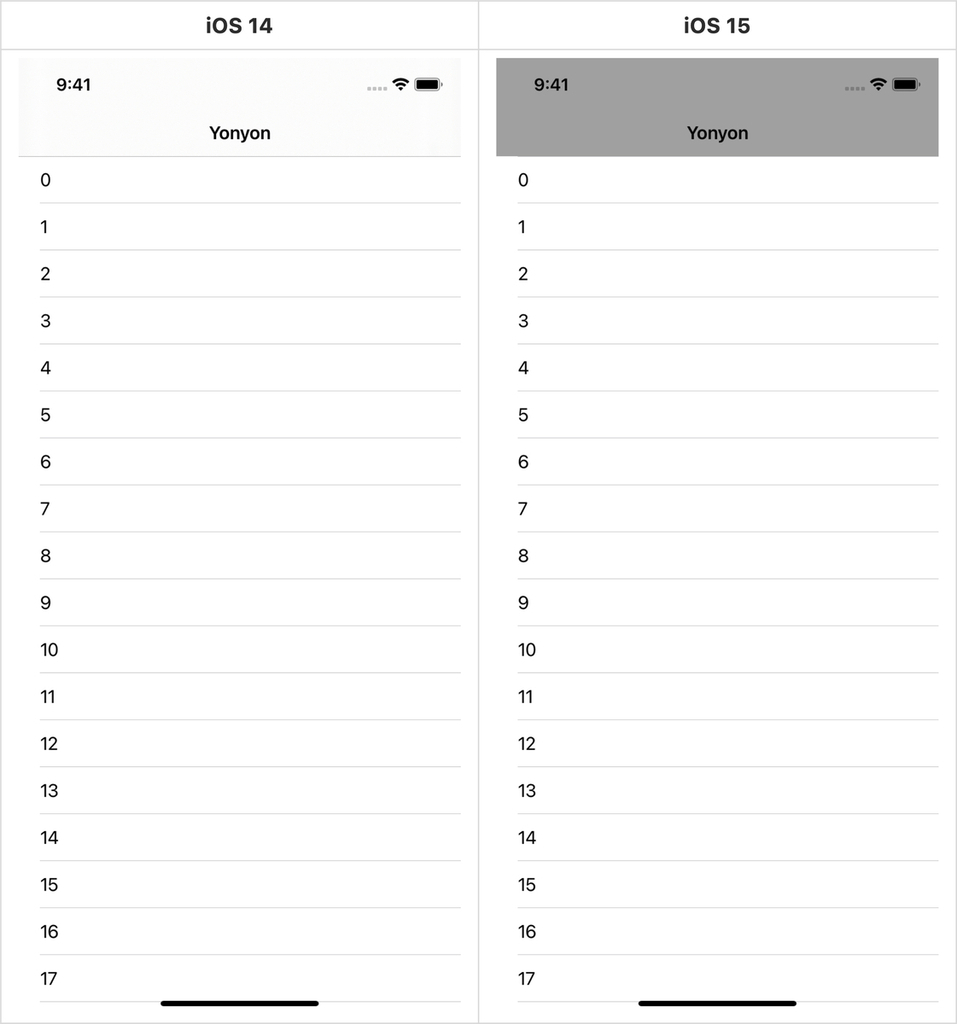
Task: Tap the Wi-Fi icon in iOS 14 status bar
Action: click(x=400, y=84)
